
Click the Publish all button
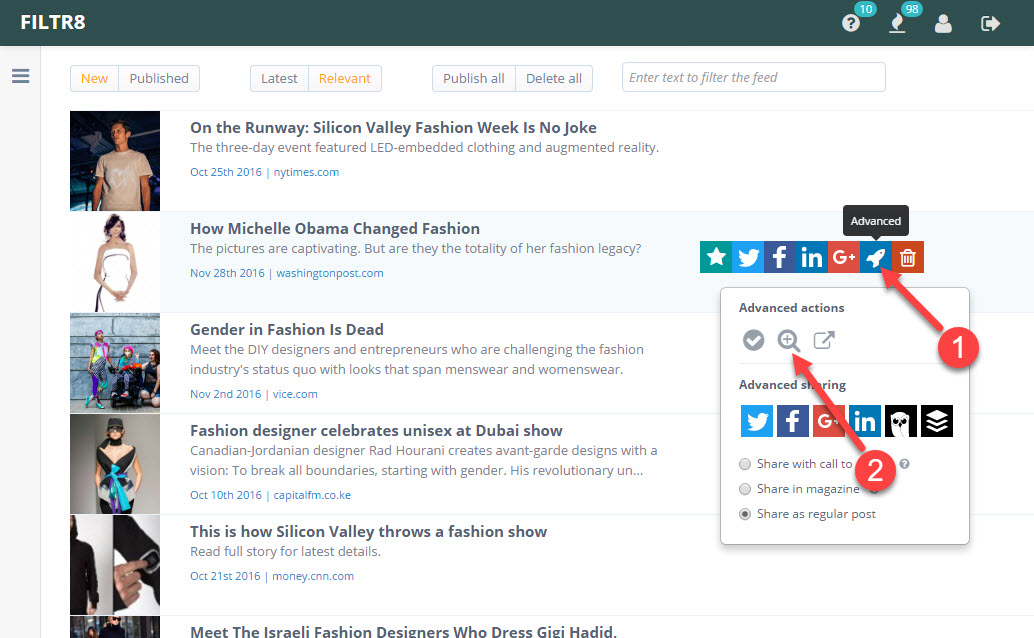[x=473, y=79]
